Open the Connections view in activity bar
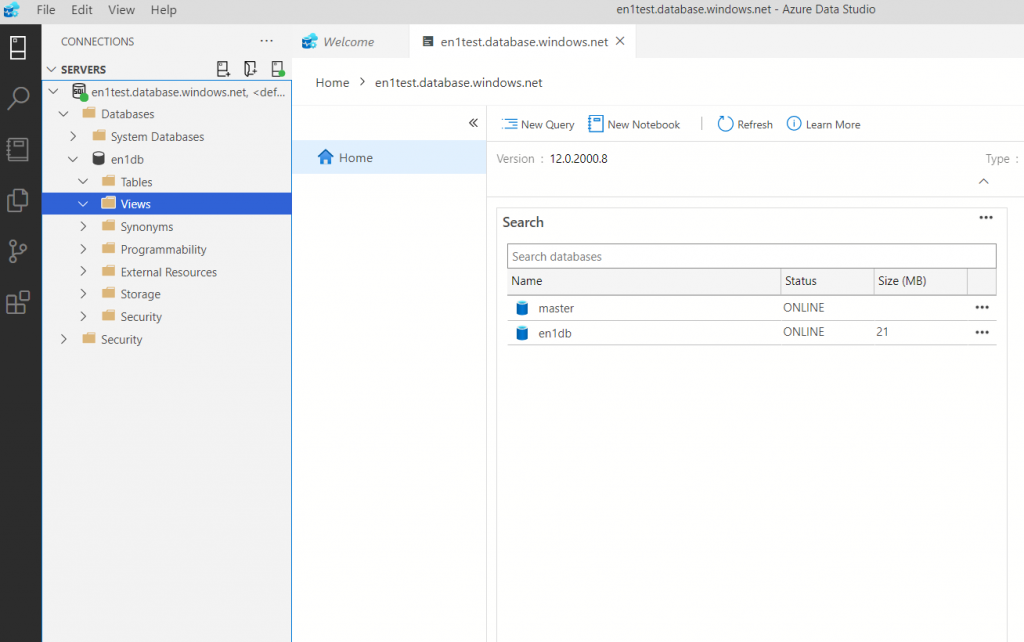Image resolution: width=1024 pixels, height=642 pixels. (x=18, y=48)
